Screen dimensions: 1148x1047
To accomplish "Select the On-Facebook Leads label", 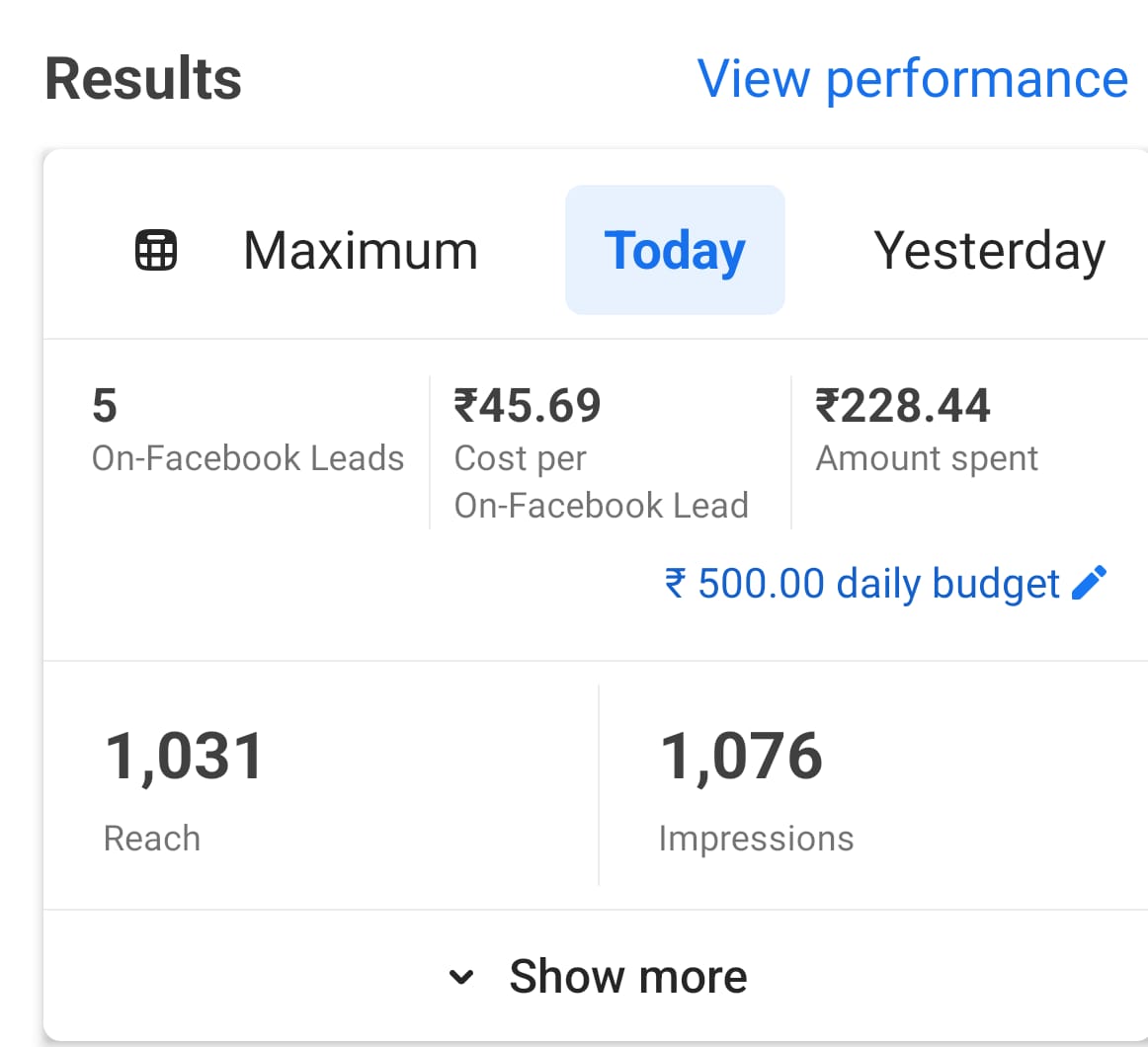I will click(248, 458).
